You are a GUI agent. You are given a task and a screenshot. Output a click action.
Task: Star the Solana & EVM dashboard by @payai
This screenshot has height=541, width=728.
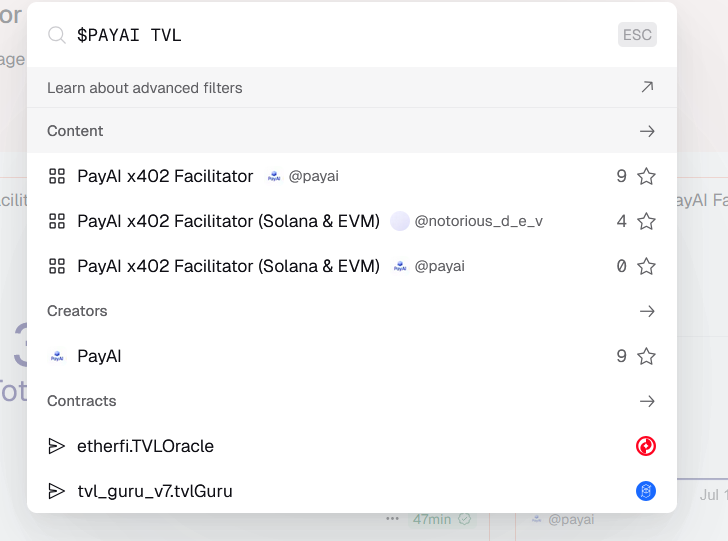(646, 266)
